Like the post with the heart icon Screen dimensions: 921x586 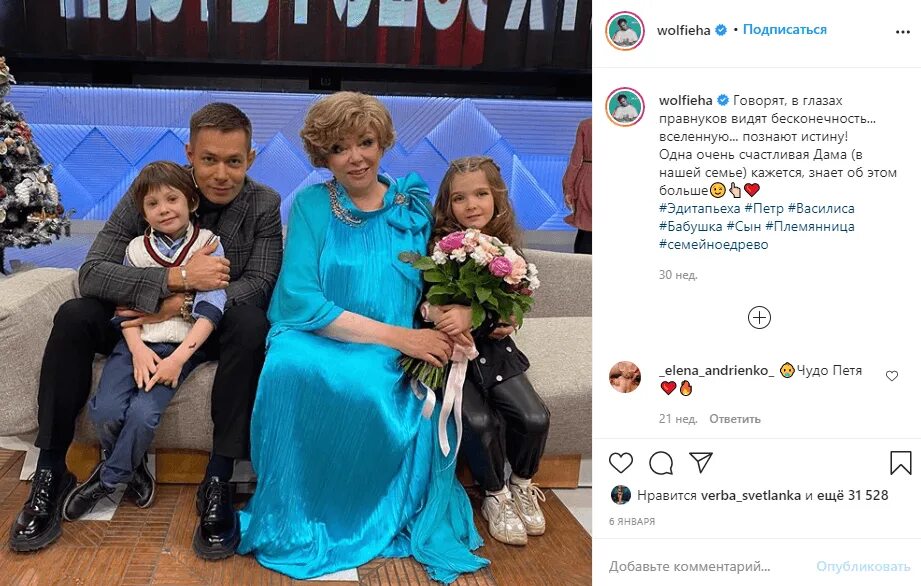point(620,463)
